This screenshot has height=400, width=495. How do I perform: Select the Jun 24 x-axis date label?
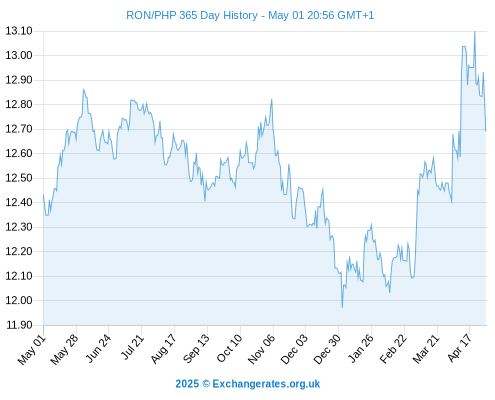click(98, 348)
